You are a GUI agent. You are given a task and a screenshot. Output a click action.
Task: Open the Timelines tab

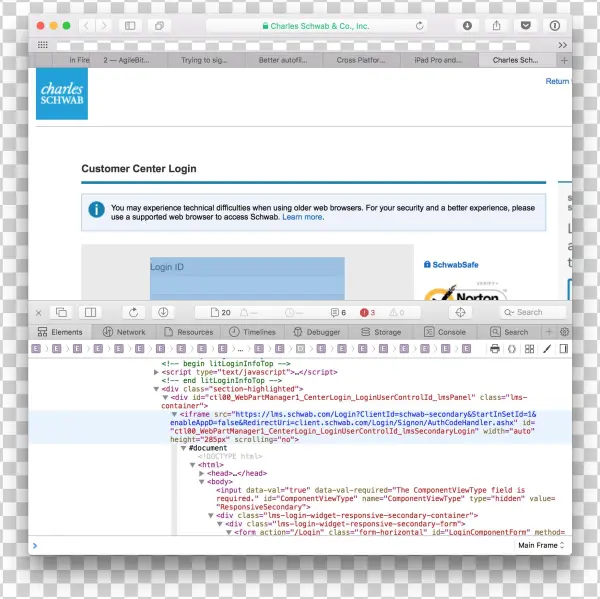252,332
